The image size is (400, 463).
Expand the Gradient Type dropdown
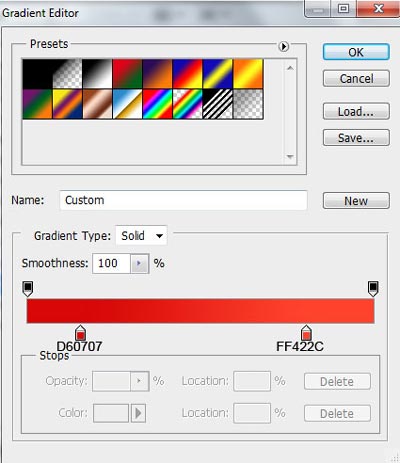click(141, 236)
